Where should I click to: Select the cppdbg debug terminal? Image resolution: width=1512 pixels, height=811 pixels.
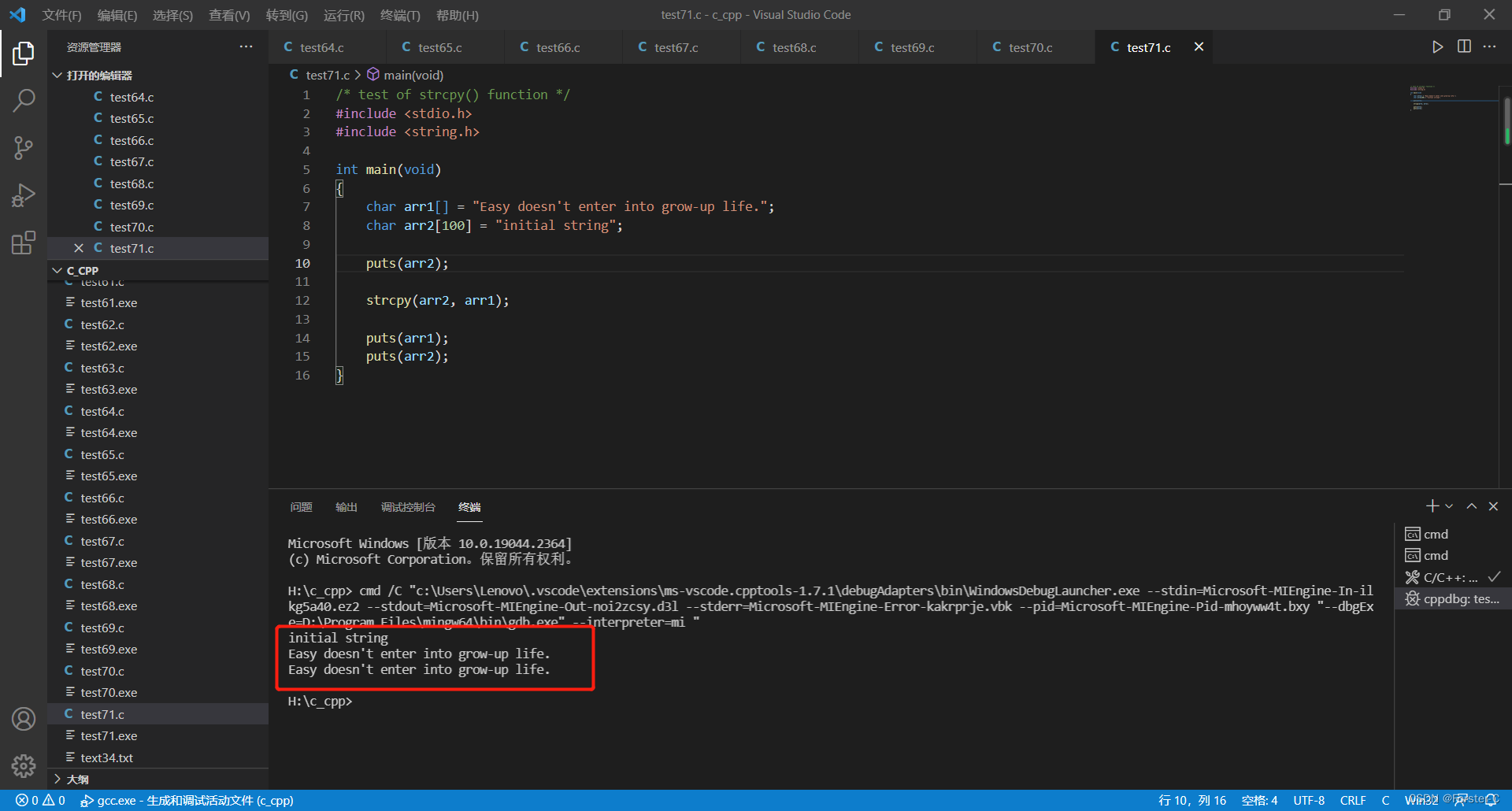1453,599
